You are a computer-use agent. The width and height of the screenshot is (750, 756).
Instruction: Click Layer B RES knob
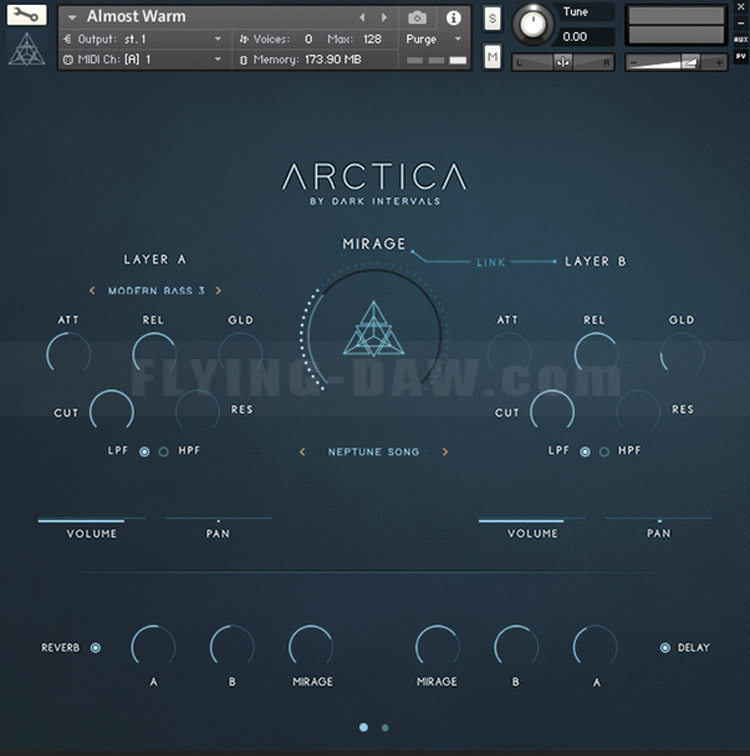tap(638, 411)
